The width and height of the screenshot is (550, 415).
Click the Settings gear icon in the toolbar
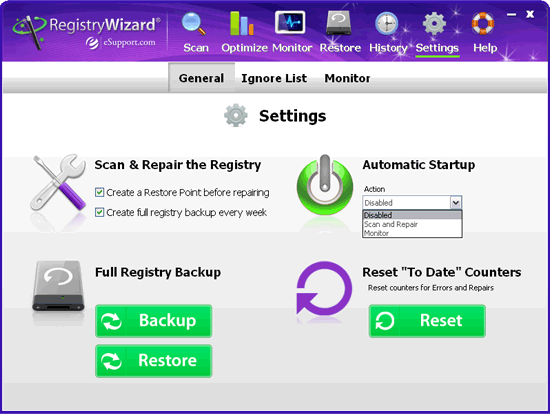point(434,24)
